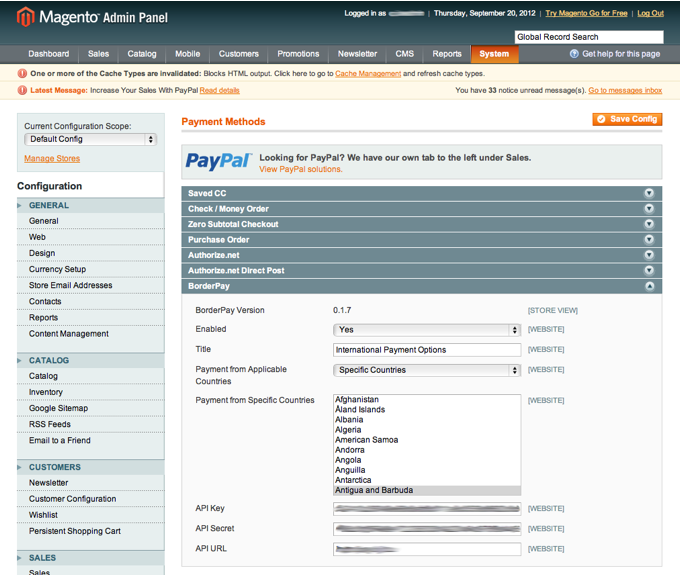The image size is (680, 575).
Task: Open the Promotions menu
Action: click(x=298, y=54)
